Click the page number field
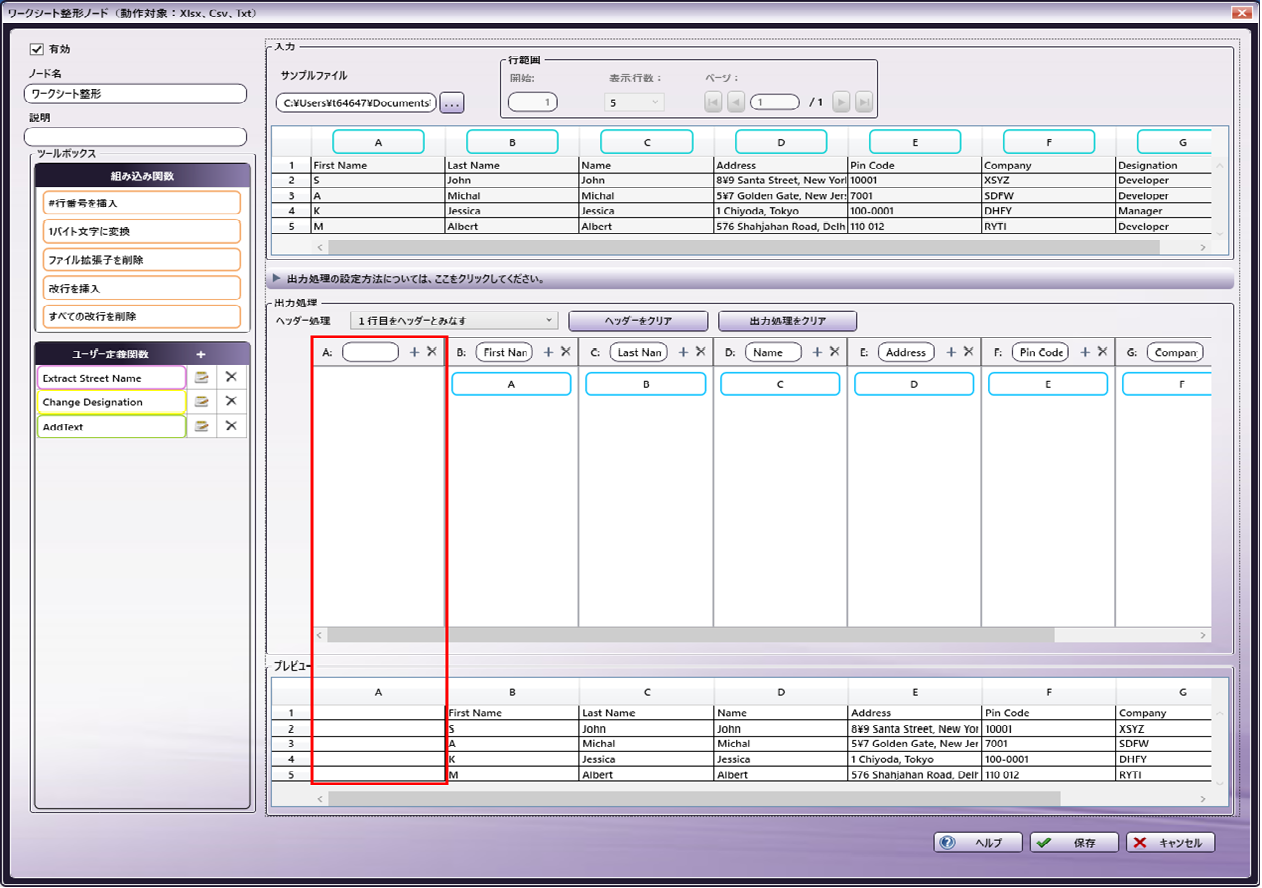1262x888 pixels. (x=775, y=102)
